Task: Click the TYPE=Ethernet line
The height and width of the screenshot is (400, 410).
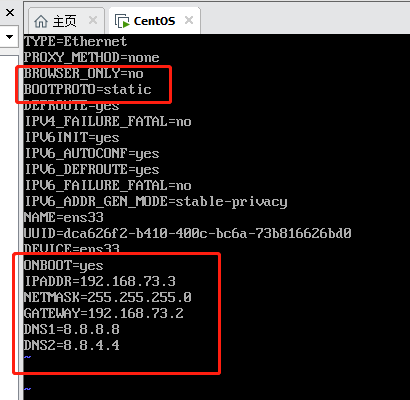Action: [76, 41]
